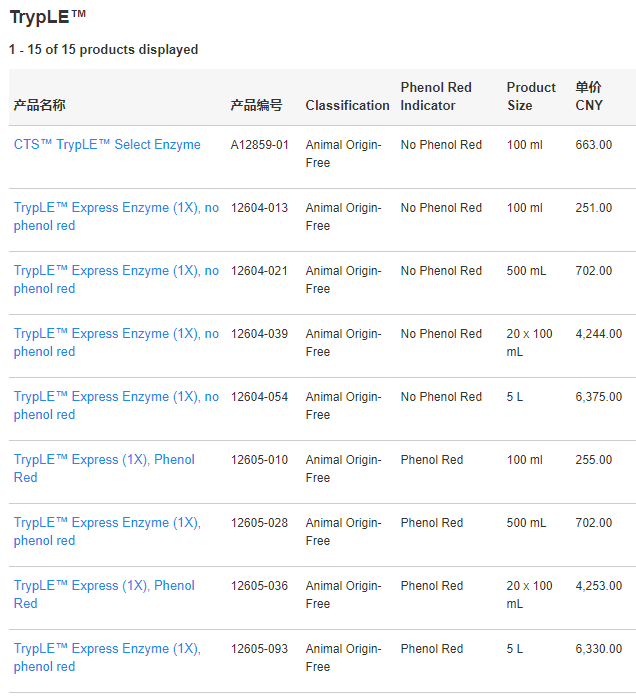Image resolution: width=636 pixels, height=697 pixels.
Task: Open TrypLE Express Enzyme link for 12605-093
Action: point(107,657)
